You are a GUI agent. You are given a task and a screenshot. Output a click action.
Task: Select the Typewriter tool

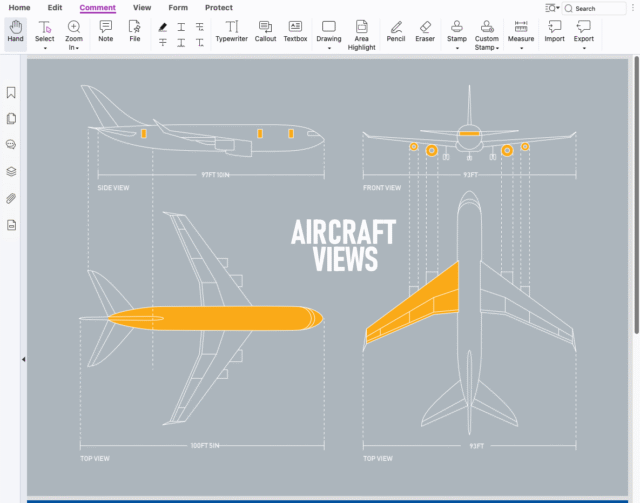[231, 32]
